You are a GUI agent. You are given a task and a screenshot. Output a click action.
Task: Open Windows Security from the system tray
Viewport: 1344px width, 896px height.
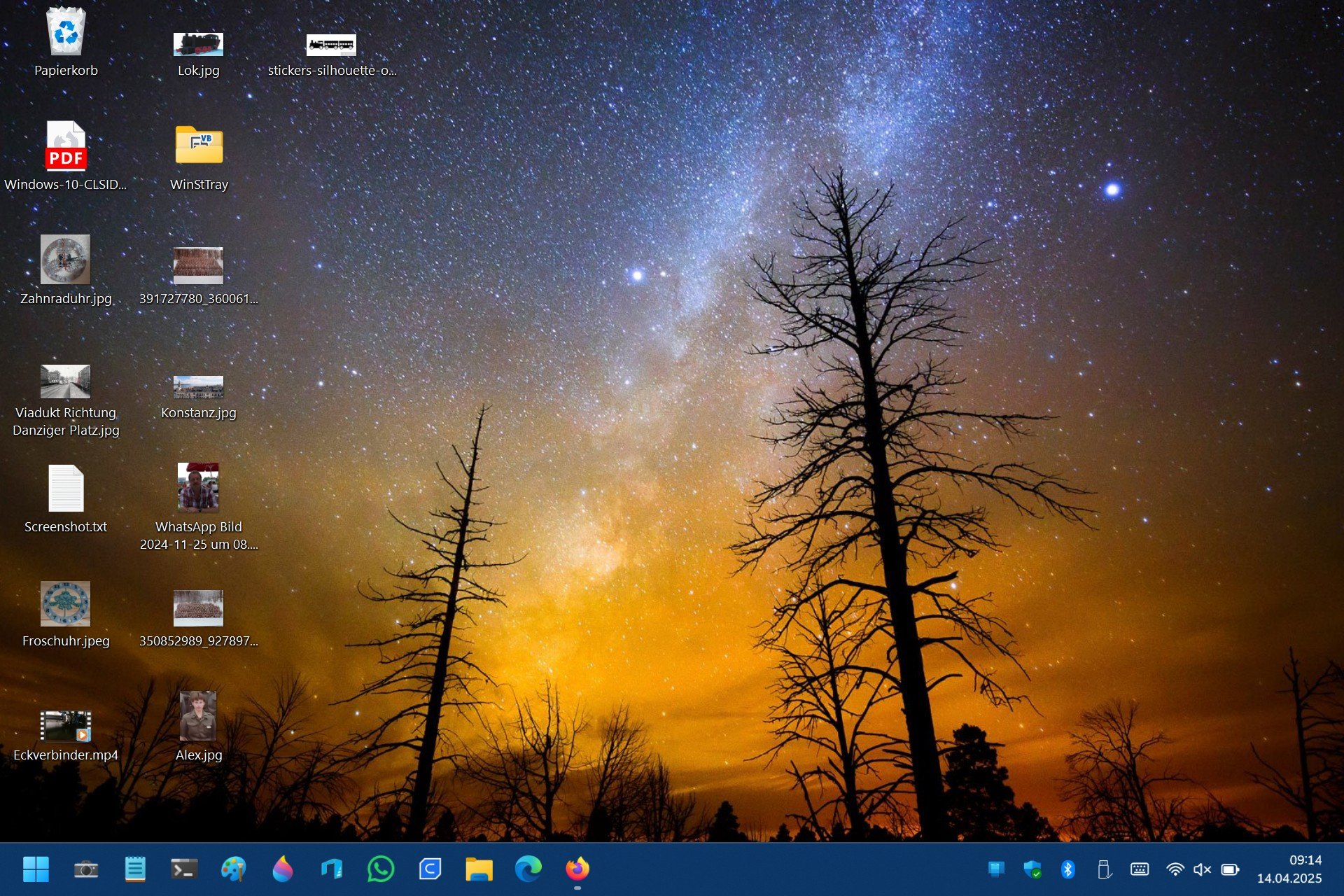click(1032, 869)
